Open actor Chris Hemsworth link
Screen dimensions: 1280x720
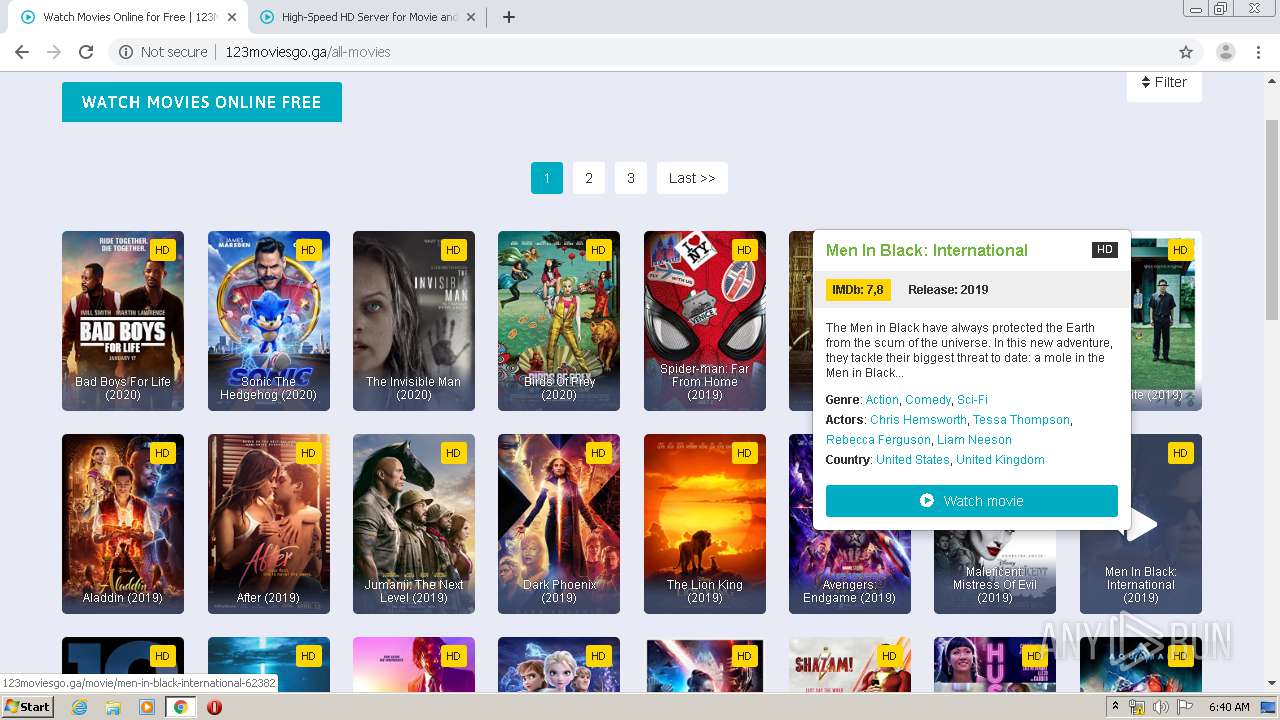(x=918, y=420)
